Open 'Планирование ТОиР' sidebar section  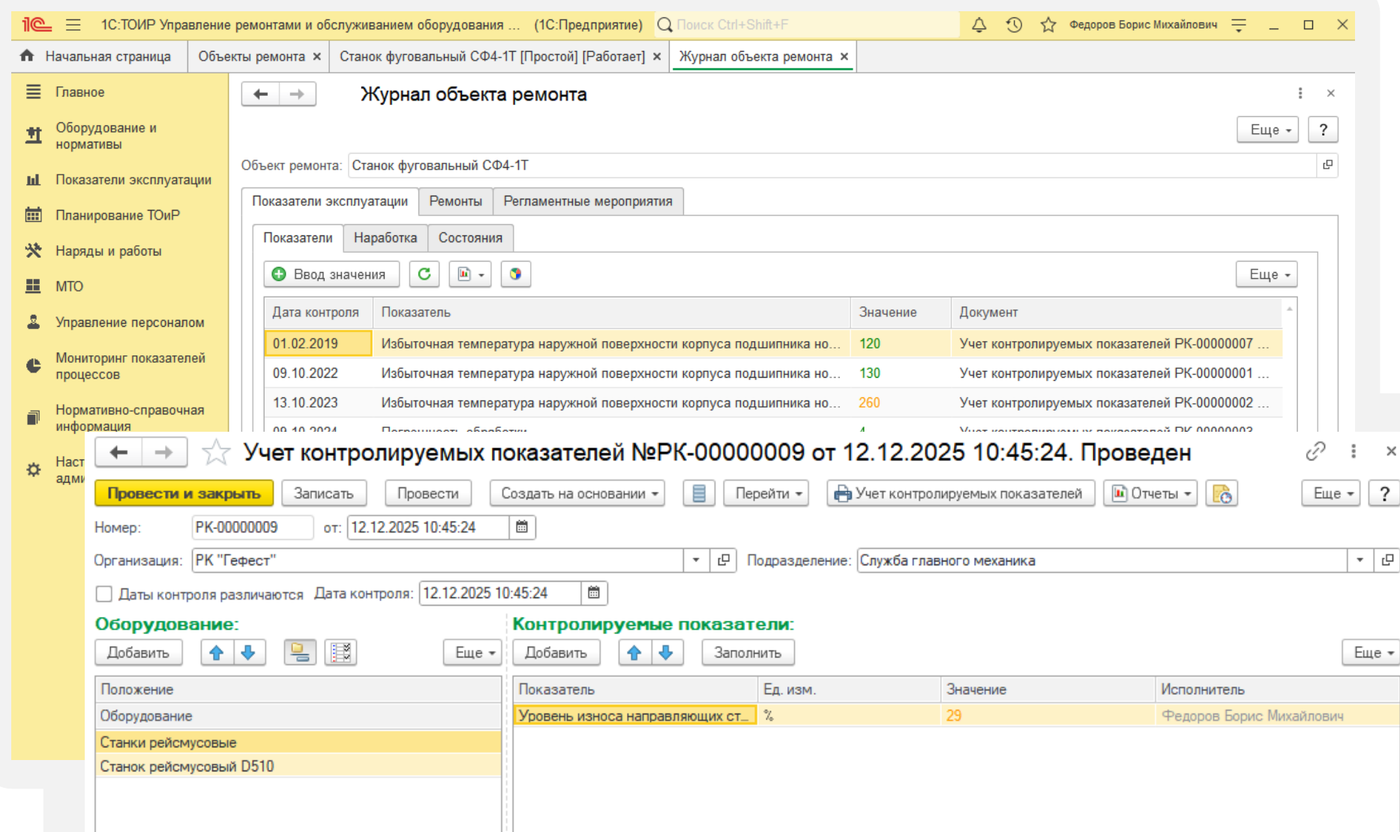[x=118, y=215]
